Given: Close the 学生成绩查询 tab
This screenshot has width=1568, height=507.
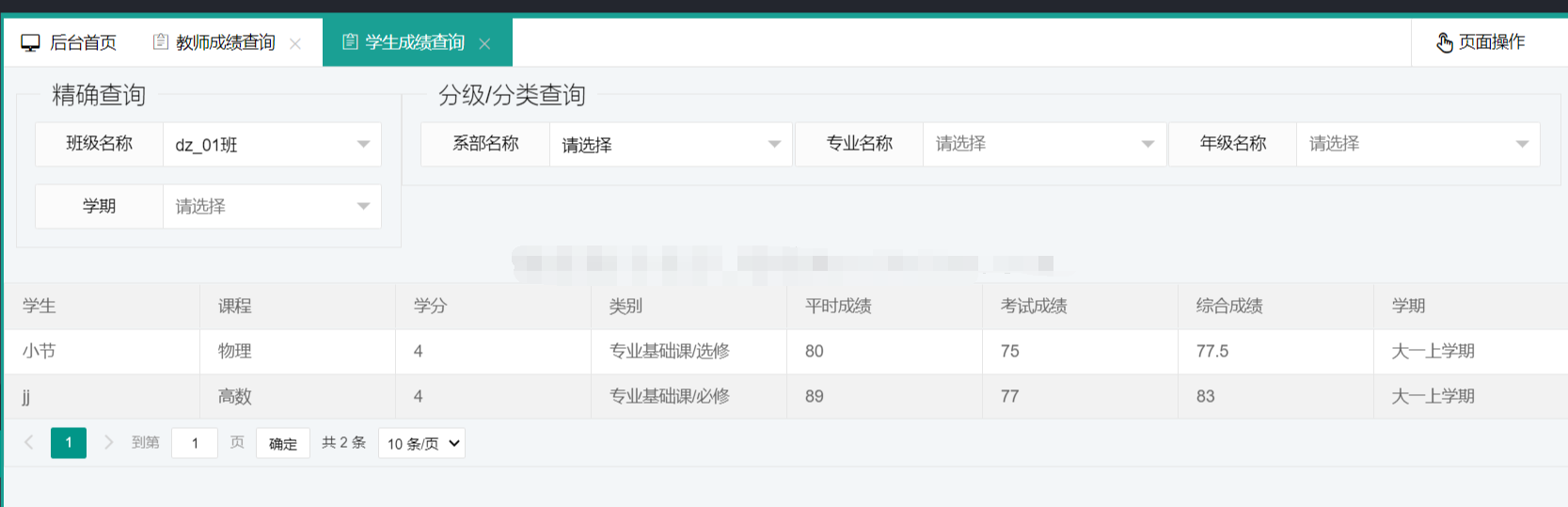Looking at the screenshot, I should pyautogui.click(x=484, y=43).
